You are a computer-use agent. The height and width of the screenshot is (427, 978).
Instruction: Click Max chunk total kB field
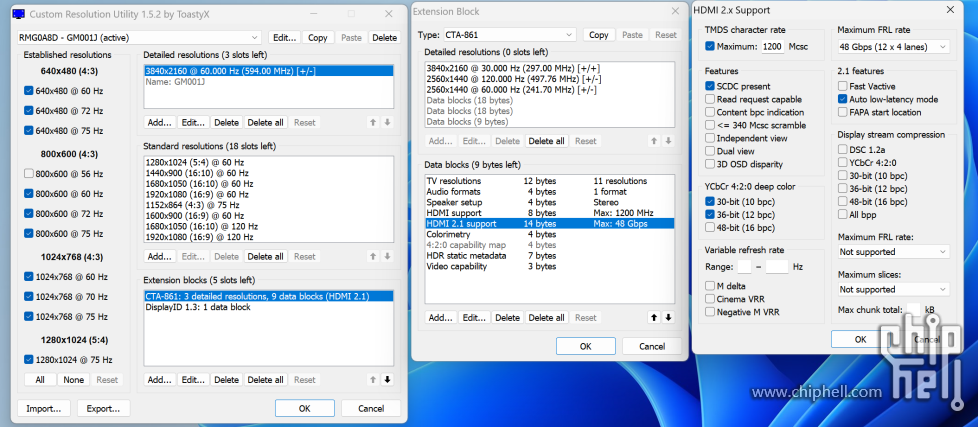(913, 309)
